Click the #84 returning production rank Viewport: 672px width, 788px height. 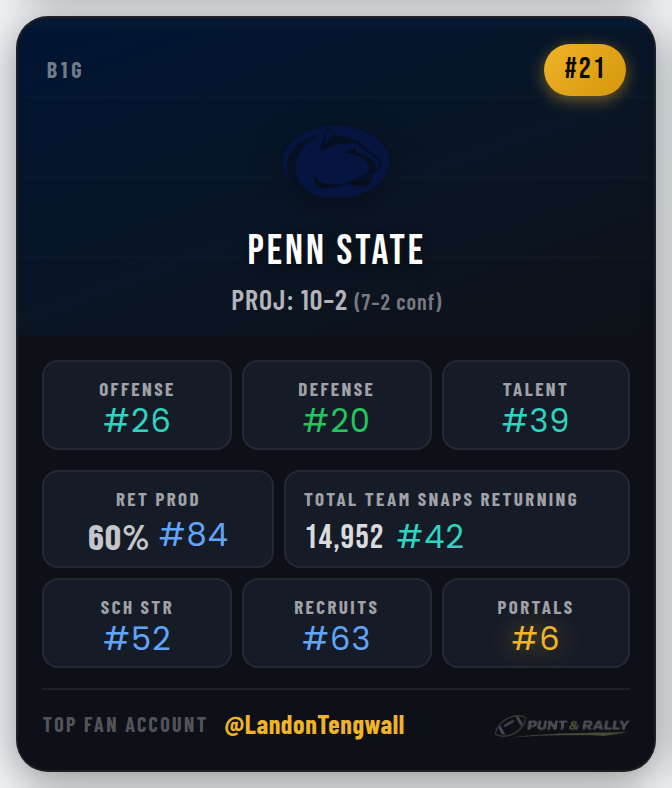pos(194,535)
